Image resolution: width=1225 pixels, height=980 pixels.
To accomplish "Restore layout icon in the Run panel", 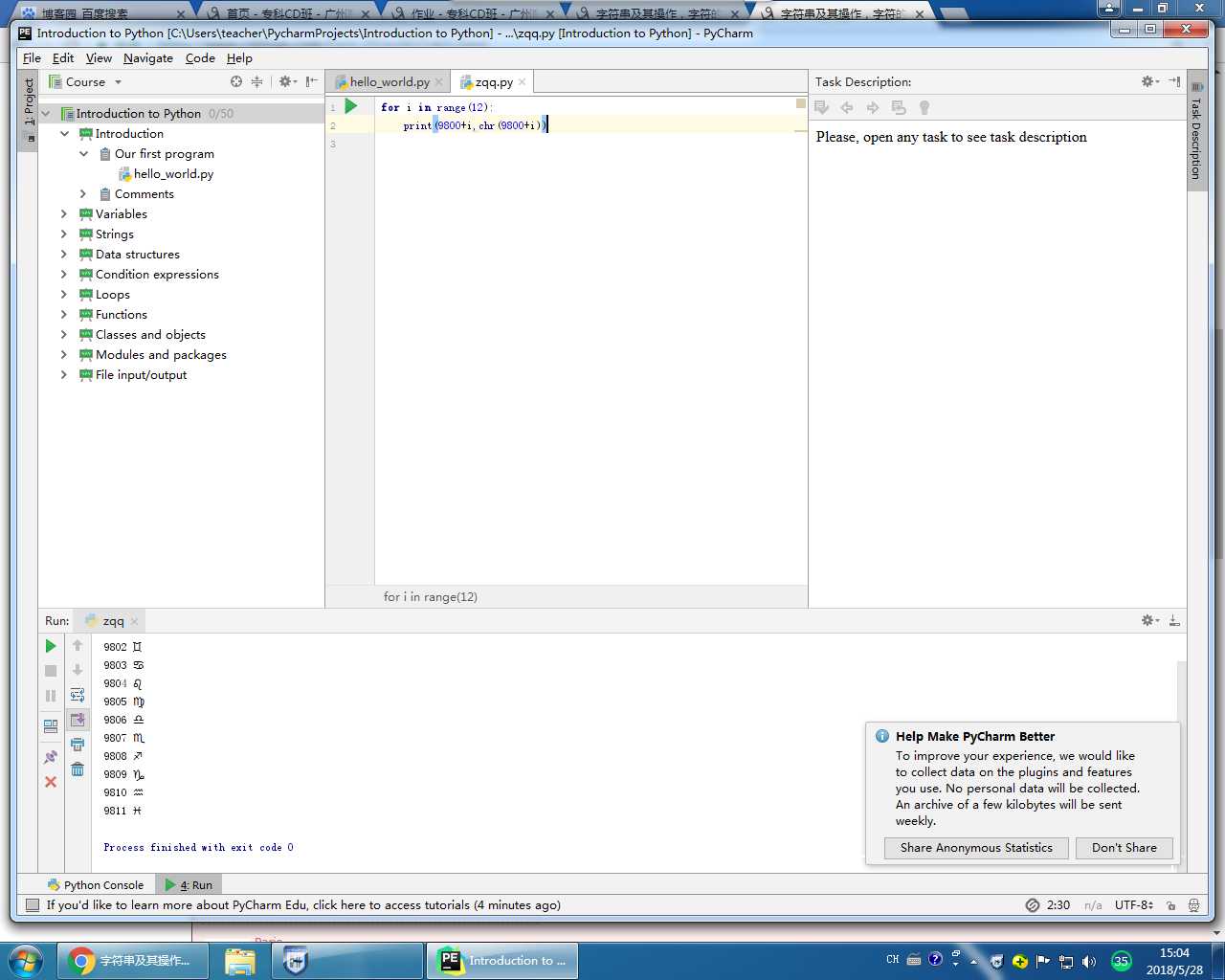I will click(x=51, y=726).
